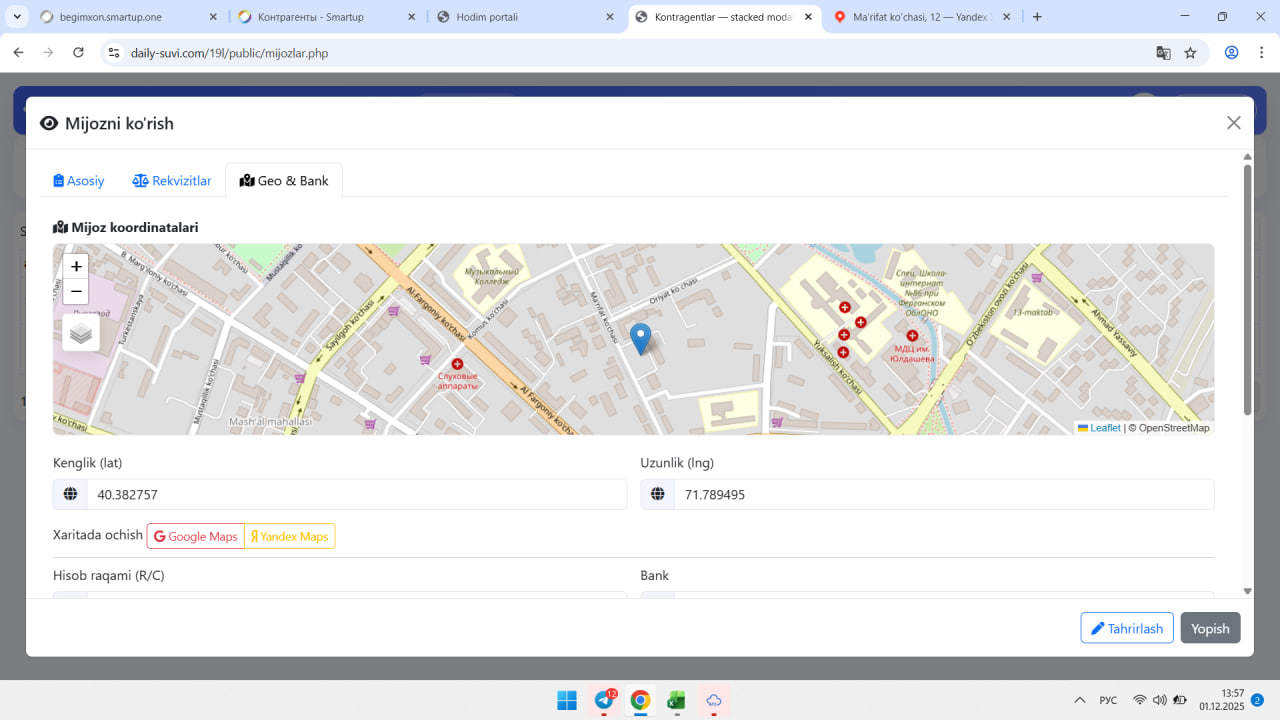Expand the browser tab search dropdown
Viewport: 1280px width, 720px height.
click(17, 17)
